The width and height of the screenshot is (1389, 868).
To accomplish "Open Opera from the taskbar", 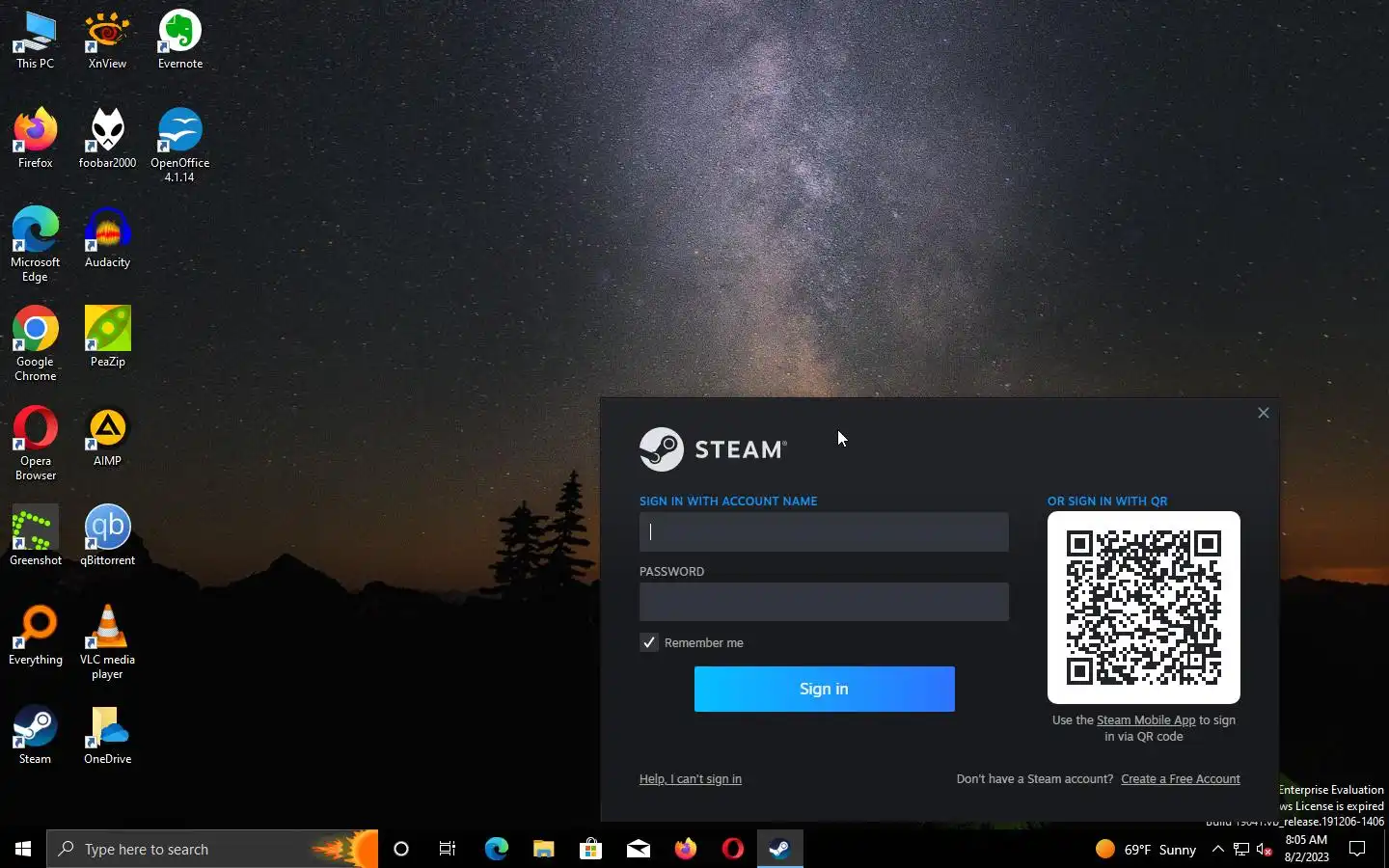I will click(732, 849).
